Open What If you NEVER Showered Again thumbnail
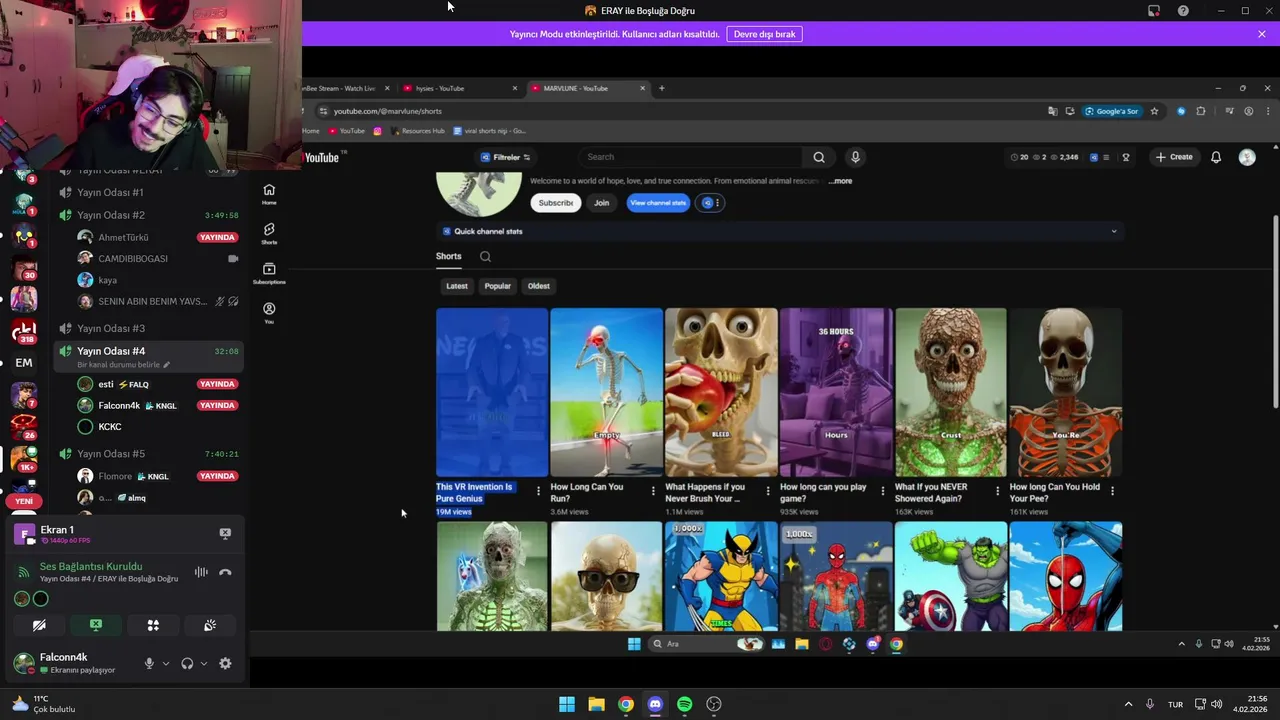 click(951, 392)
